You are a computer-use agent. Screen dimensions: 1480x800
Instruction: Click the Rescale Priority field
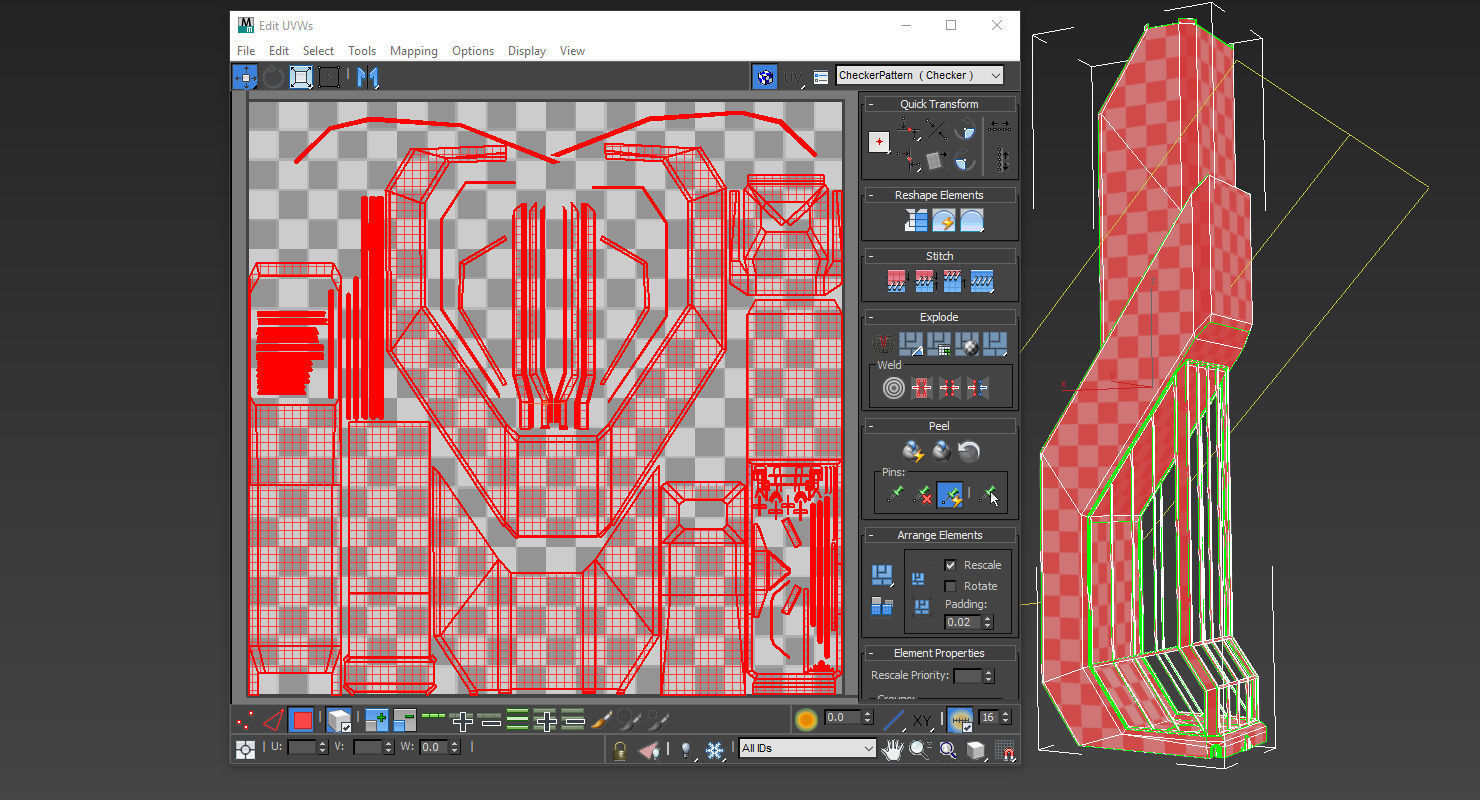tap(968, 677)
